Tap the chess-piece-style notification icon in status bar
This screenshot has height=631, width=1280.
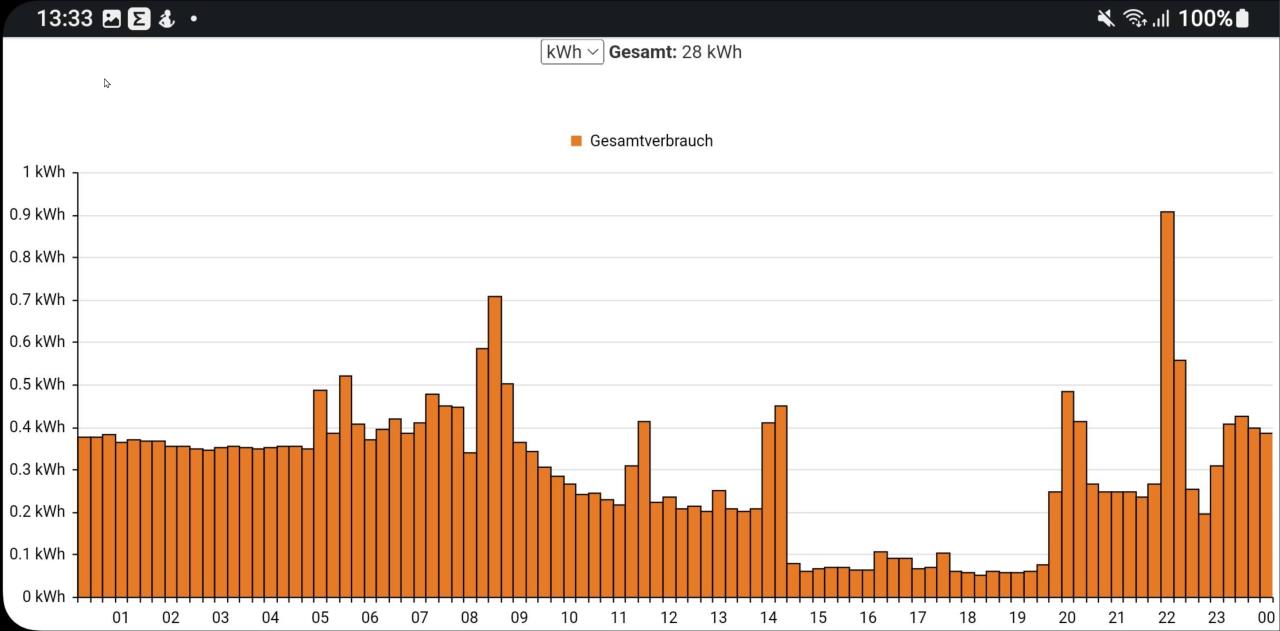(166, 18)
